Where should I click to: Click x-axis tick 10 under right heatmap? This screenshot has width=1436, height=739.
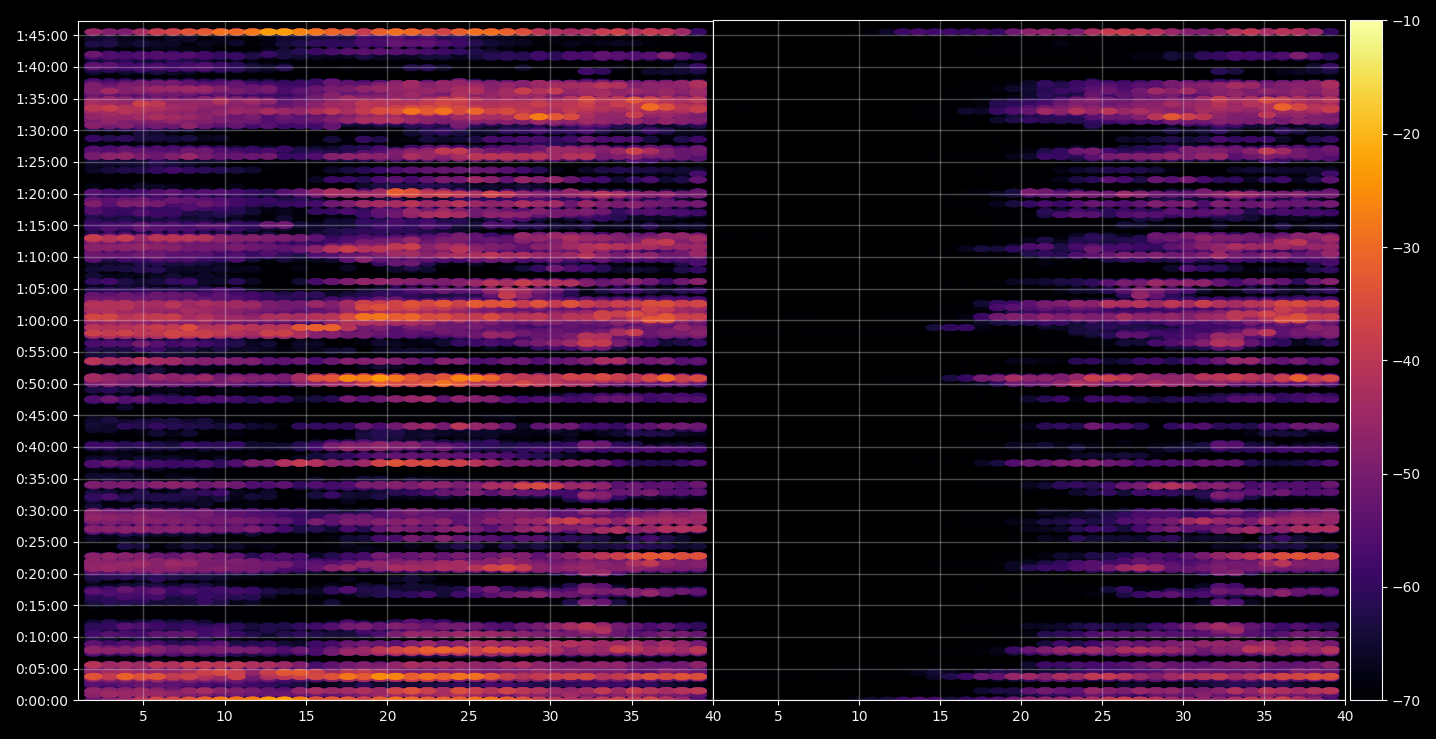[x=859, y=716]
